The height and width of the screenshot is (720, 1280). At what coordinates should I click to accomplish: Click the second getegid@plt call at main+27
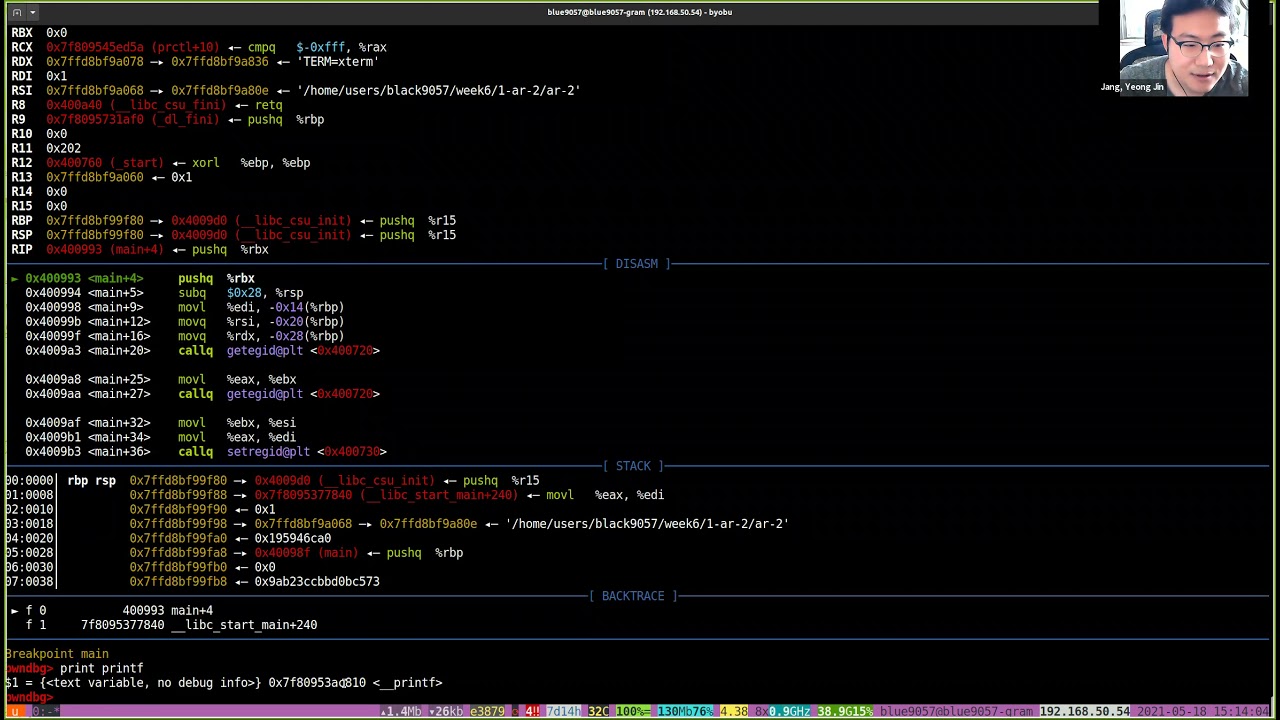pyautogui.click(x=203, y=393)
